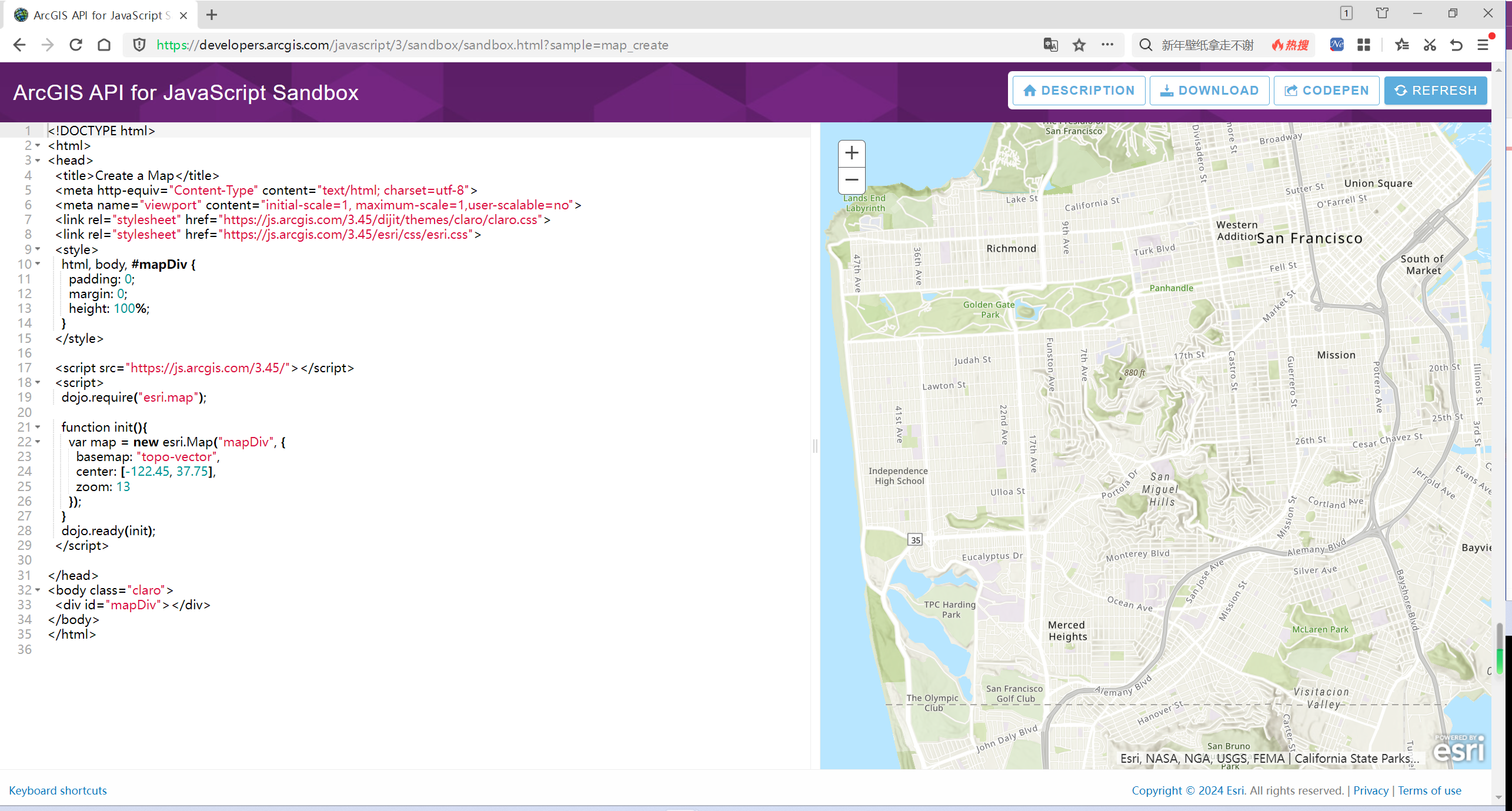Image resolution: width=1512 pixels, height=811 pixels.
Task: Select the ArcGIS API for JavaScript tab
Action: pos(101,15)
